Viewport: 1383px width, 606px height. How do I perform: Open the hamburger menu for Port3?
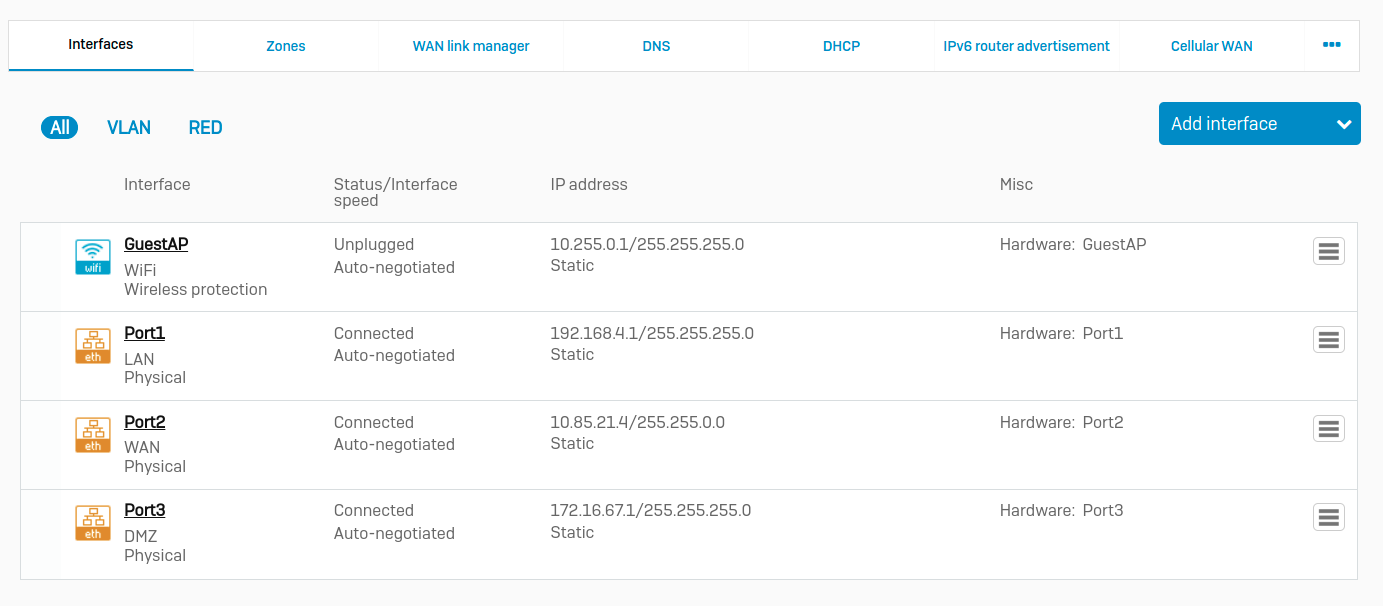click(x=1328, y=518)
